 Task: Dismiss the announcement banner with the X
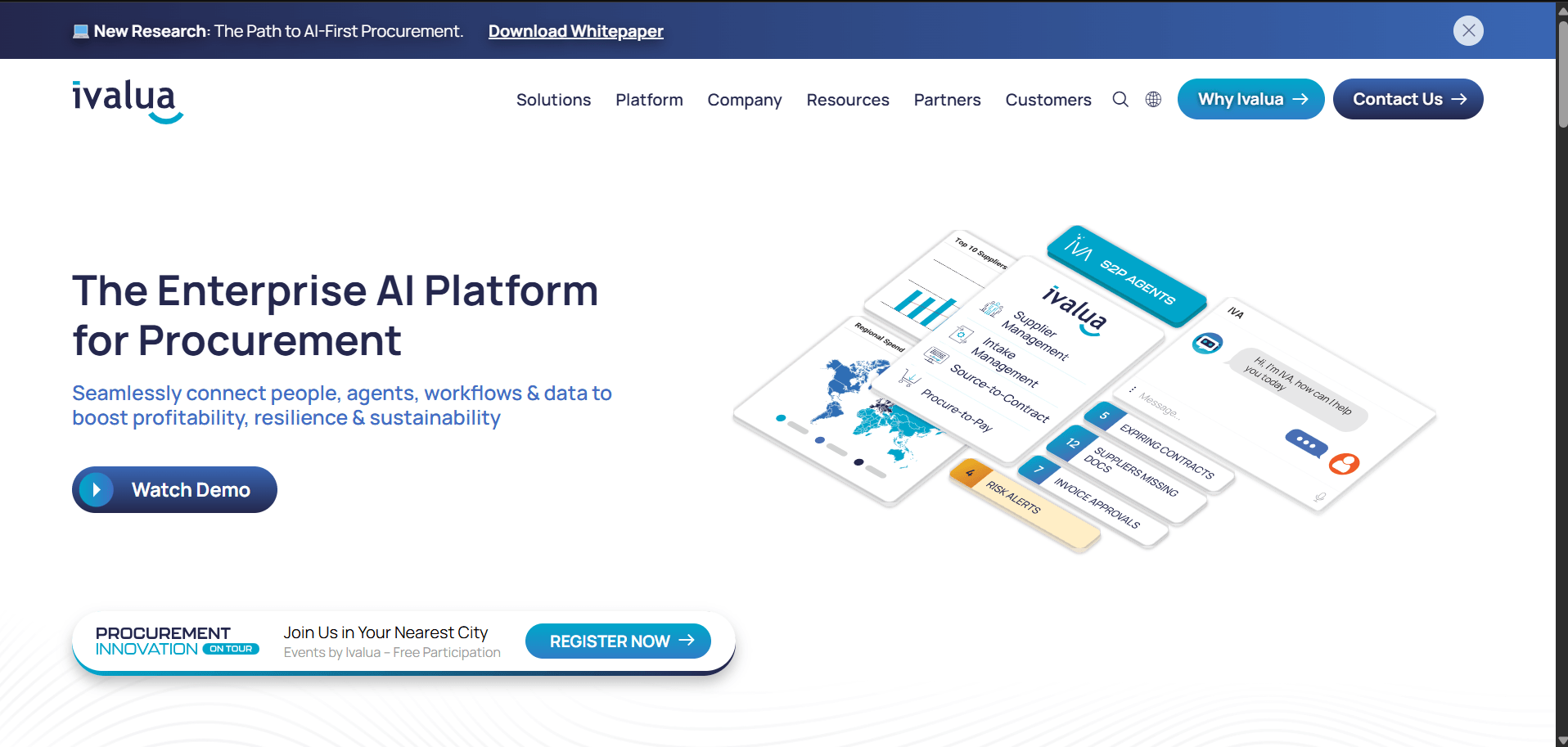(x=1468, y=31)
